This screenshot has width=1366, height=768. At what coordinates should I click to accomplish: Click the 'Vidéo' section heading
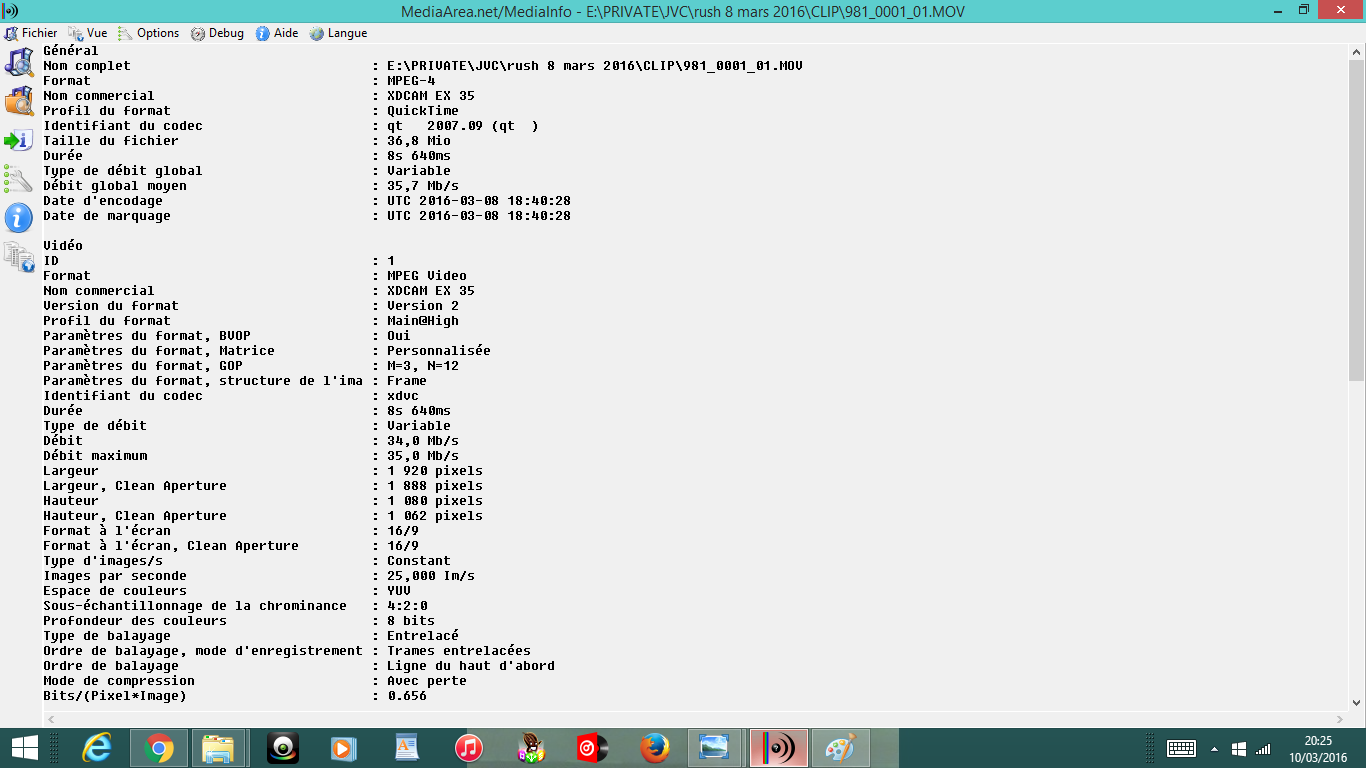(63, 246)
